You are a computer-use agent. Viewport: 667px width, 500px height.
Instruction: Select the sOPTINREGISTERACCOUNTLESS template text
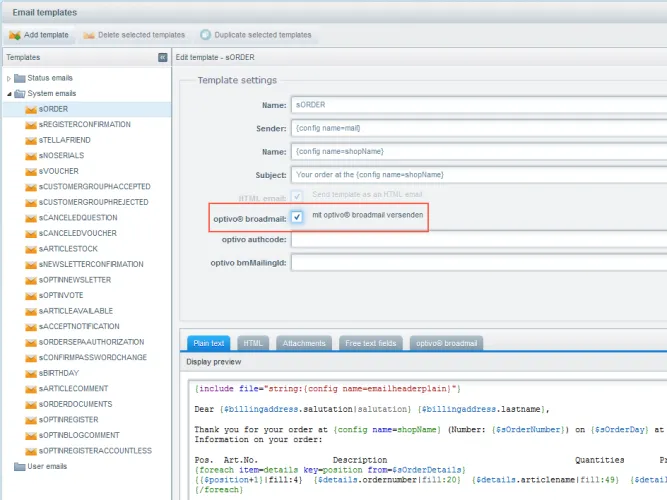[95, 451]
